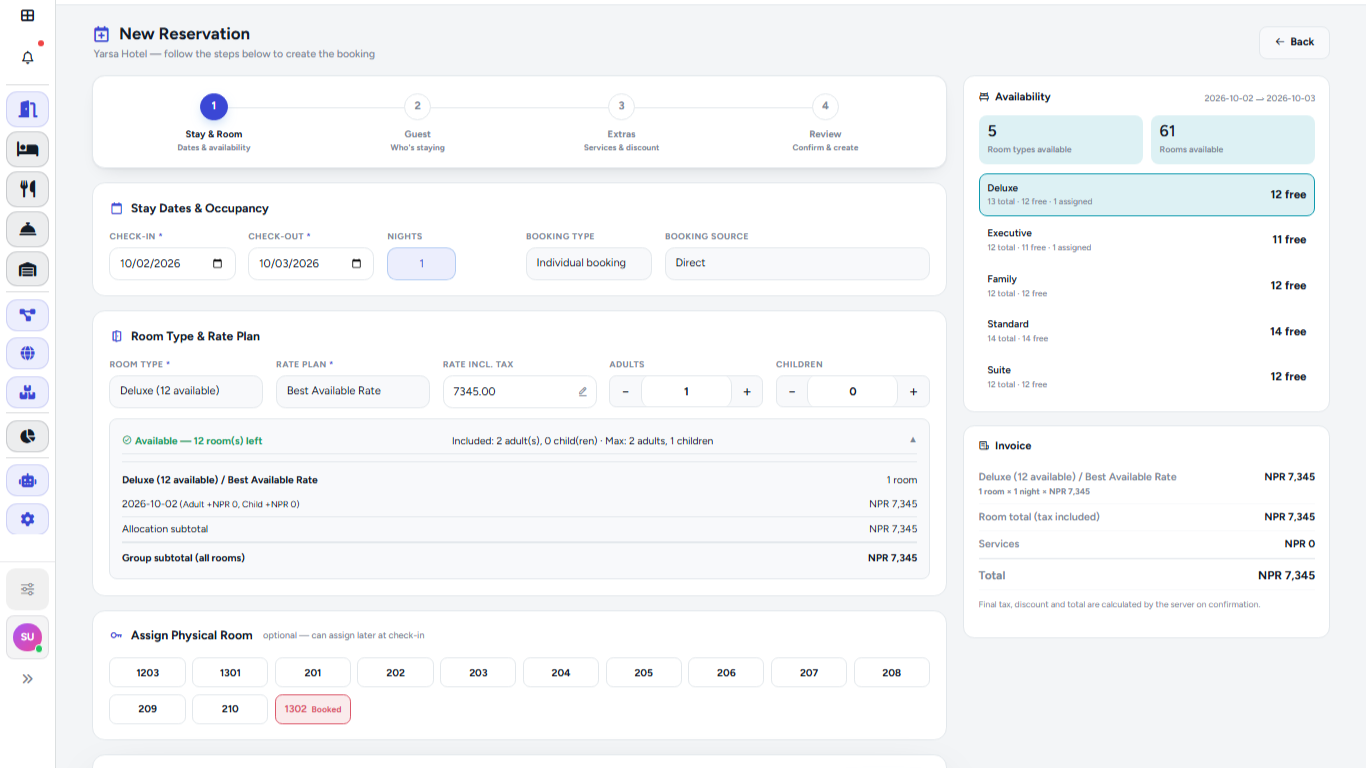Screen dimensions: 1366x768
Task: Open the room service cloche icon
Action: click(27, 229)
